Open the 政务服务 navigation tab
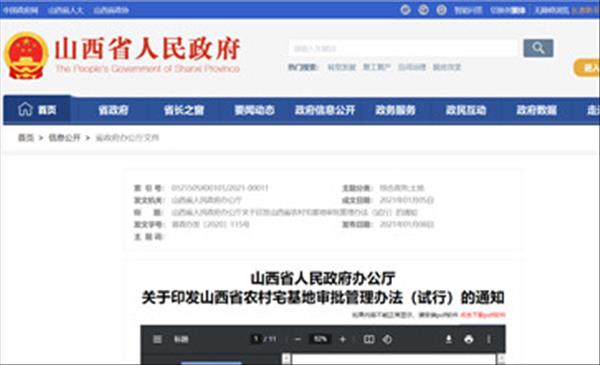Viewport: 600px width, 365px height. (395, 110)
